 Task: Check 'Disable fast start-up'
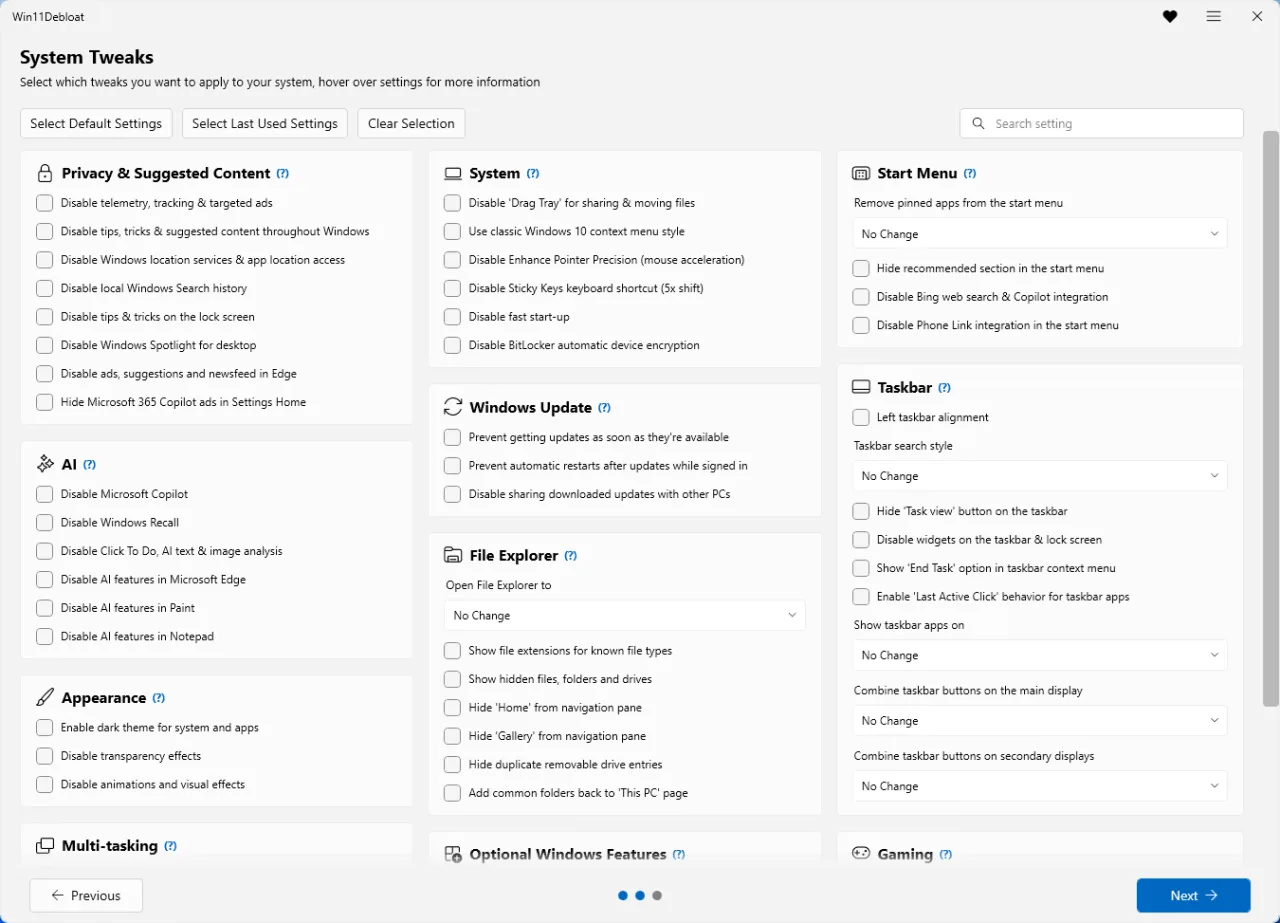[452, 316]
